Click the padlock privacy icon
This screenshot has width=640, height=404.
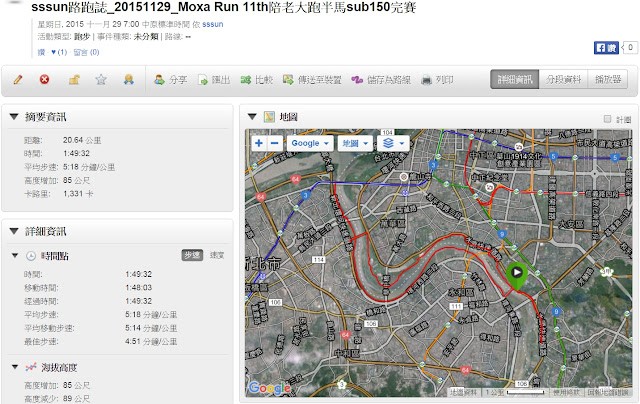73,80
